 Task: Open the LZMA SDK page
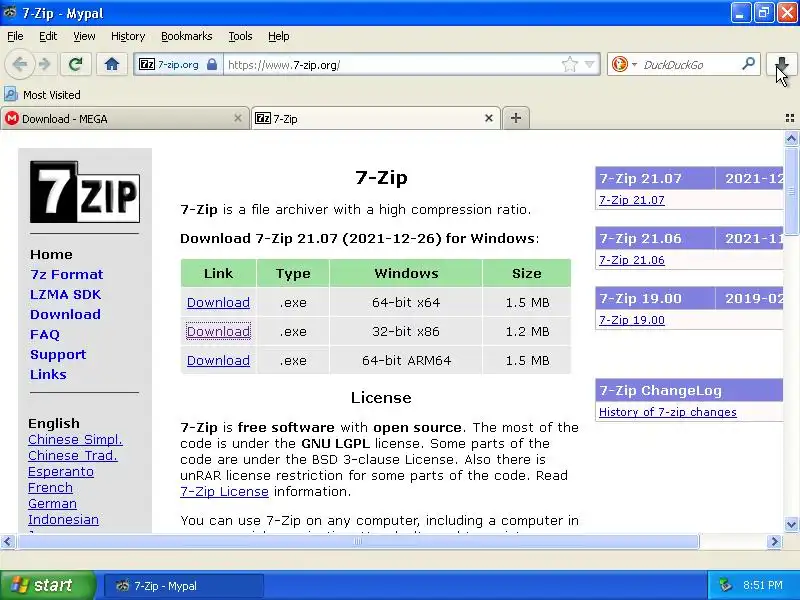tap(65, 294)
